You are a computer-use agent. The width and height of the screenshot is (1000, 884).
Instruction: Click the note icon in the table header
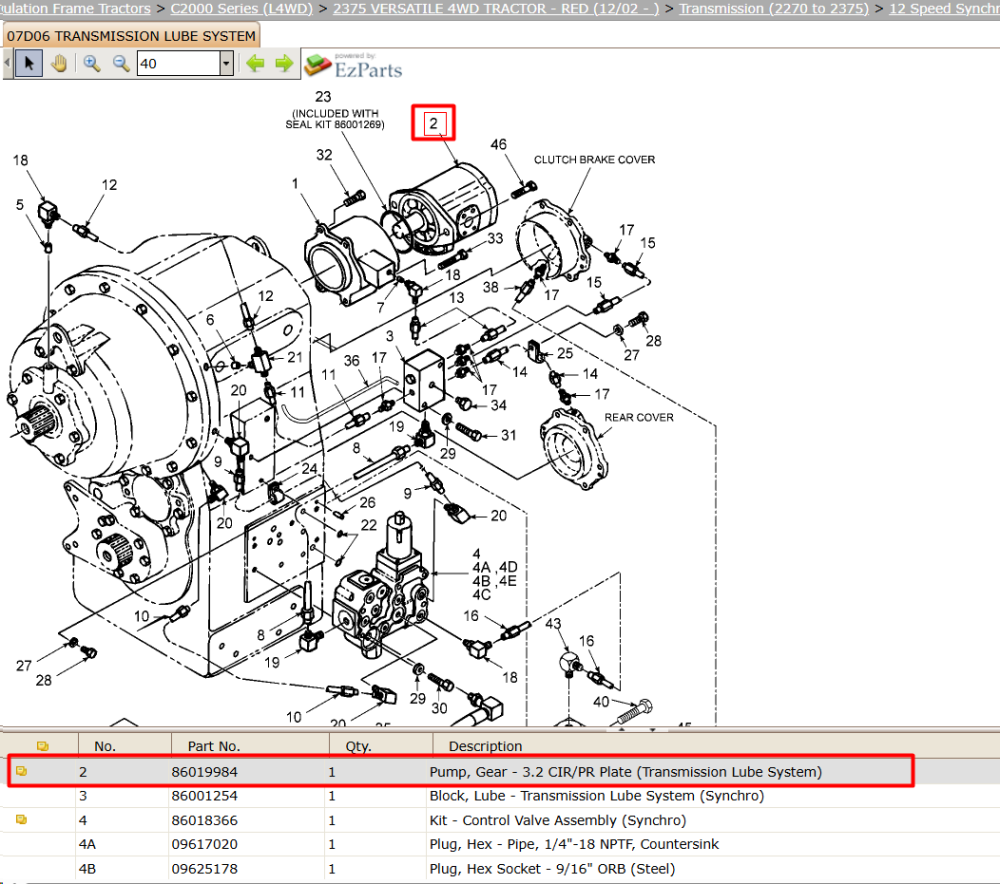pyautogui.click(x=42, y=746)
